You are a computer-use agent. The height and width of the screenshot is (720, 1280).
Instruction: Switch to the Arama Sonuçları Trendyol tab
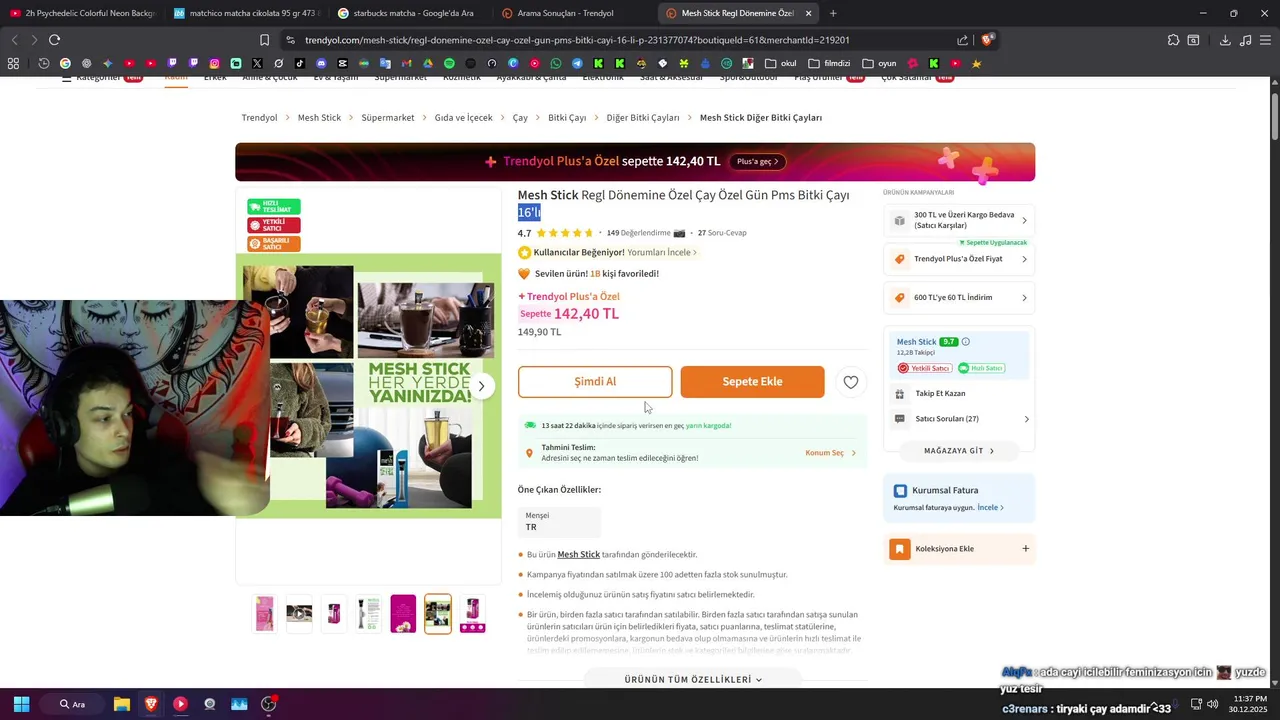(574, 13)
